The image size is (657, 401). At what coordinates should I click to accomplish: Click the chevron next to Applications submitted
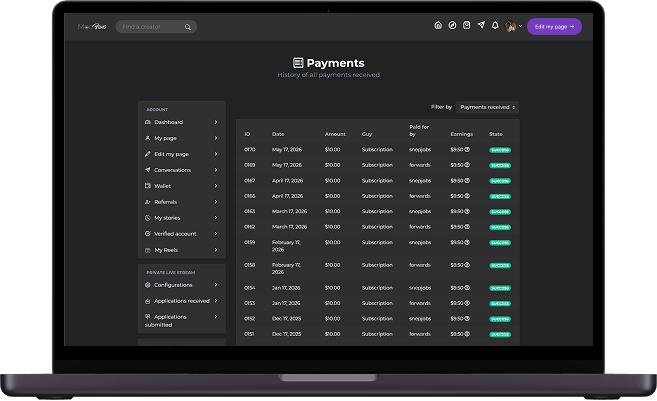click(216, 316)
